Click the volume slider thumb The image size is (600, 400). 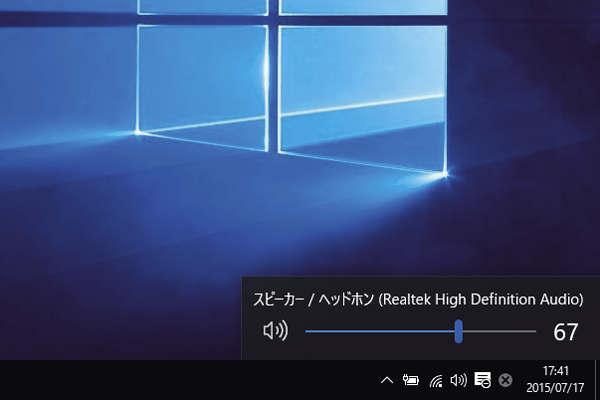point(458,331)
